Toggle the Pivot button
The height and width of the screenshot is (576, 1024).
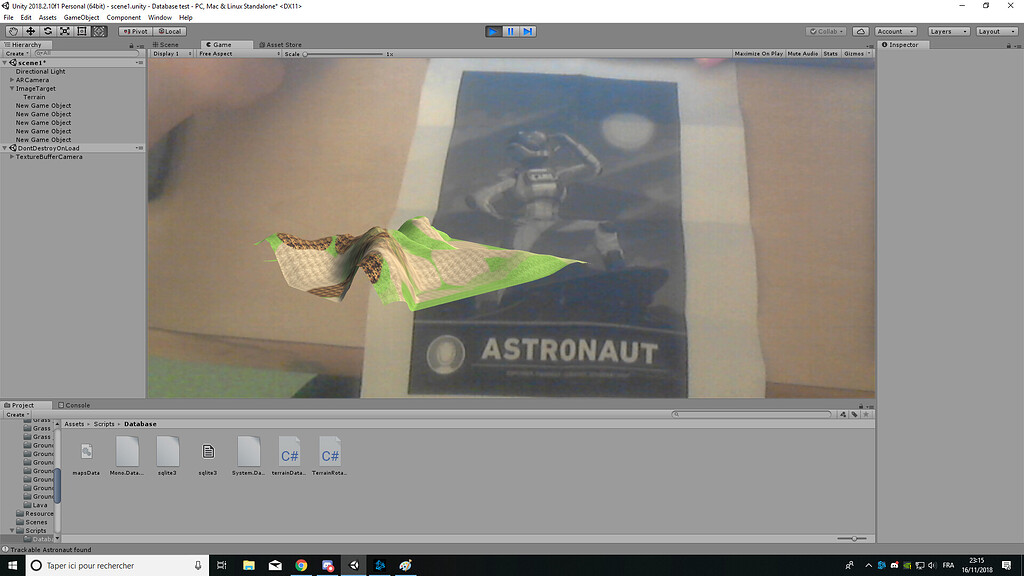click(135, 31)
